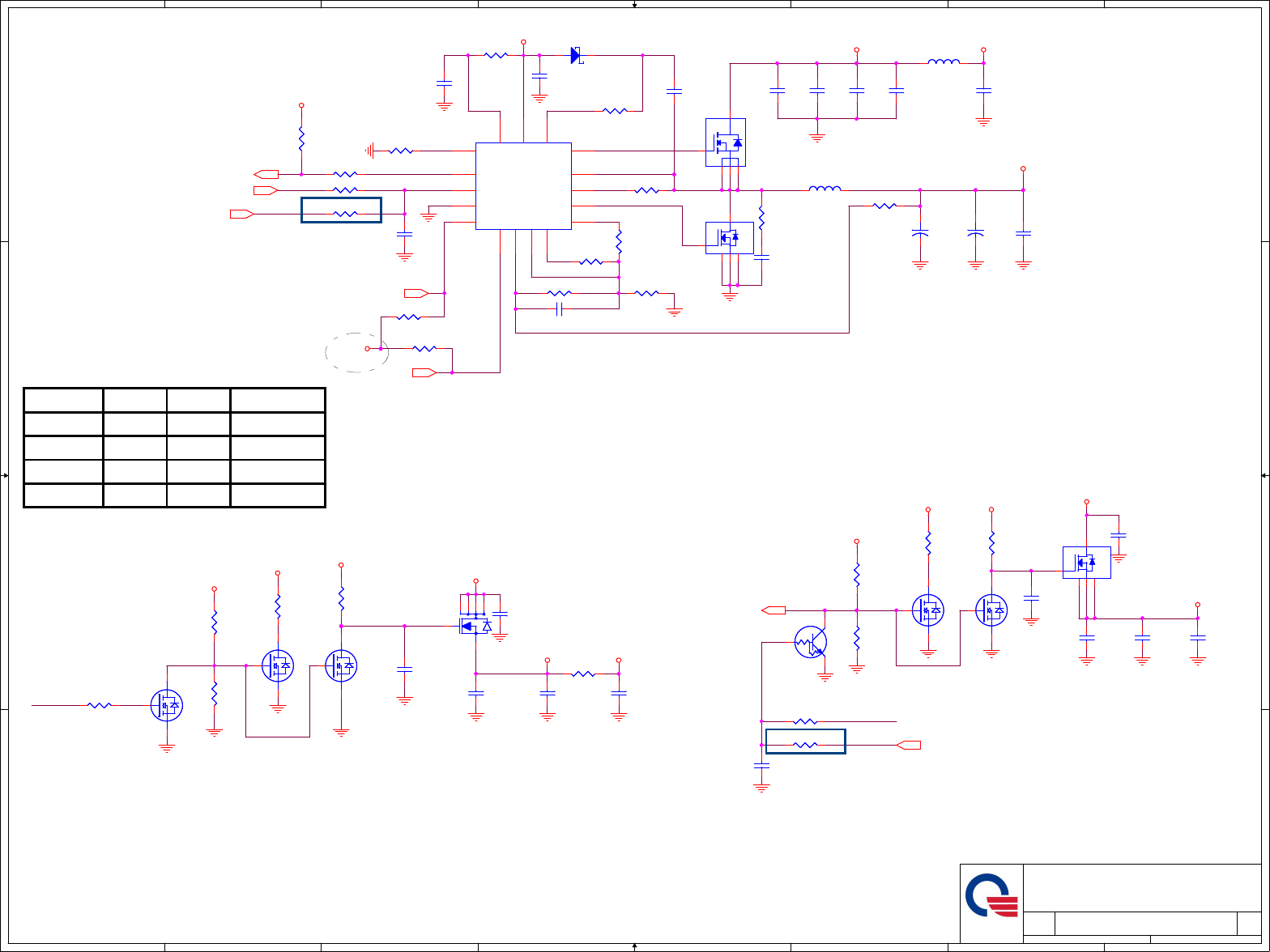Viewport: 1270px width, 952px height.
Task: Click the bottom-right cell of the empty table
Action: (x=278, y=495)
